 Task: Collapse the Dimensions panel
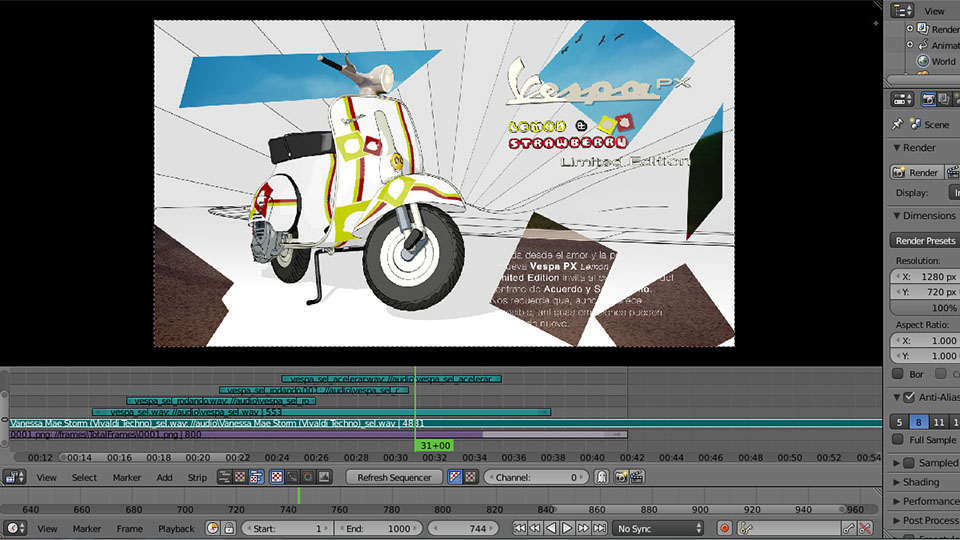coord(897,216)
